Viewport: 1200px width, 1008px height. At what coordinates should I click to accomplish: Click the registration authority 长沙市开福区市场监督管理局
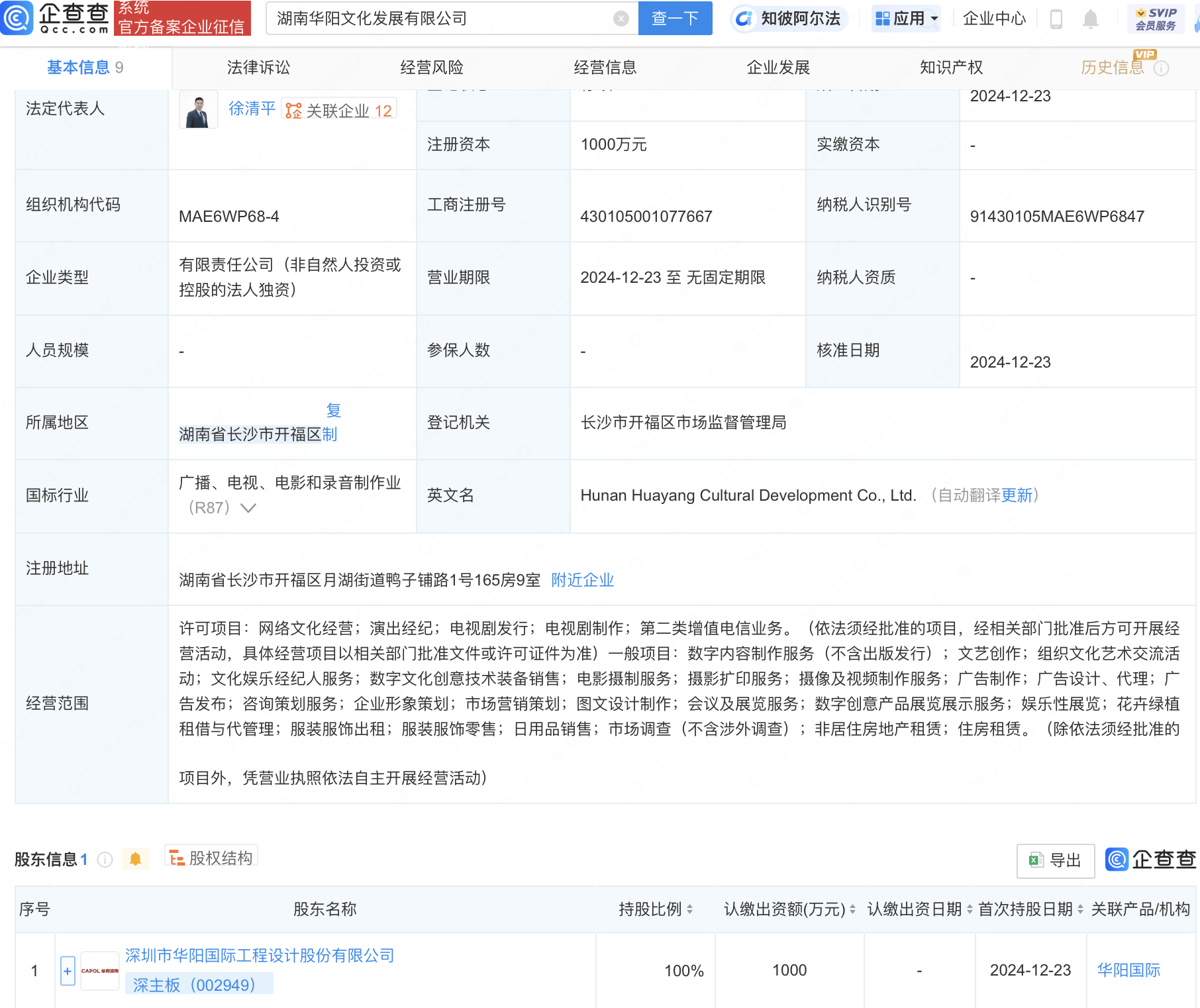point(683,423)
